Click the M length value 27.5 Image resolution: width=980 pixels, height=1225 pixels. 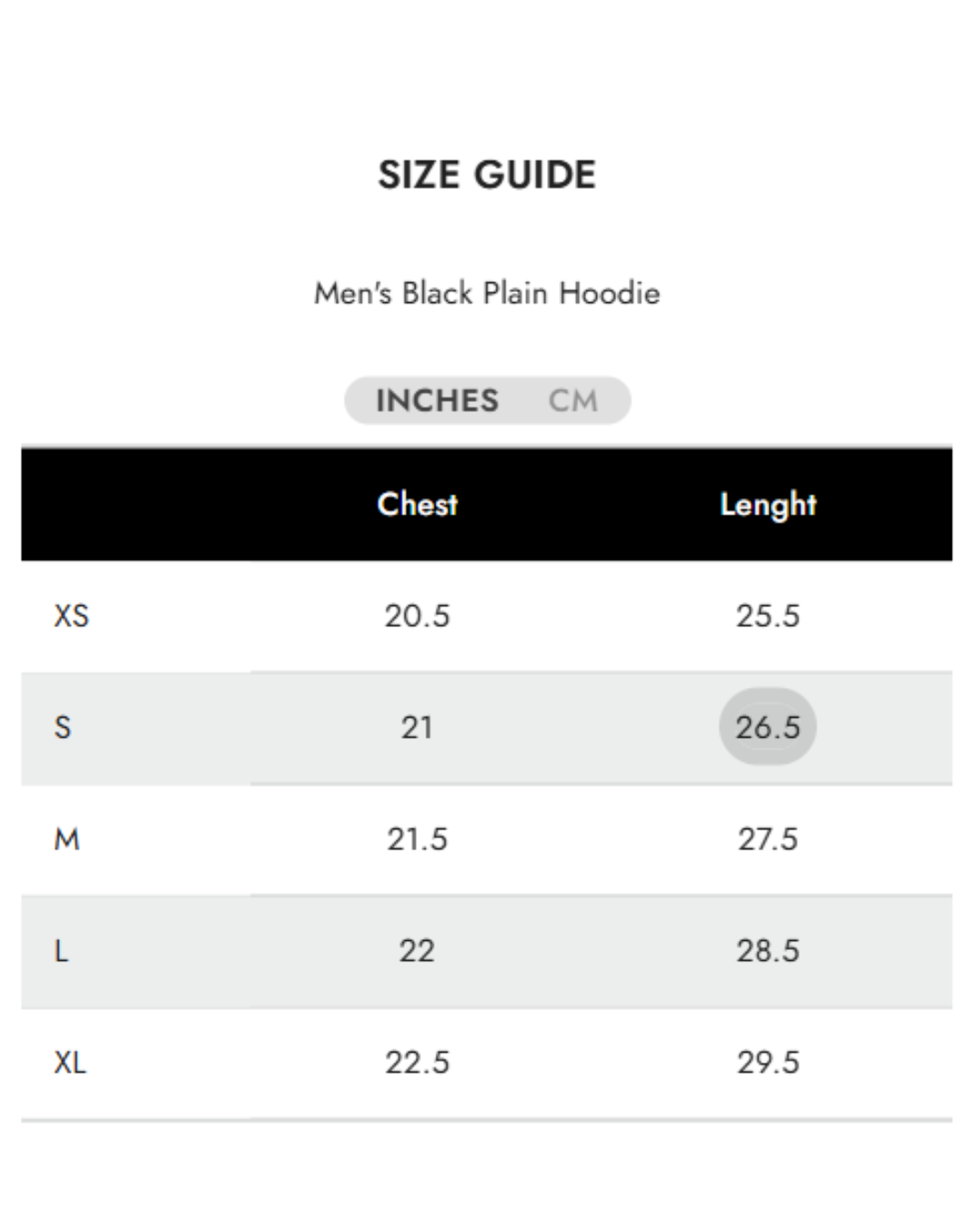[x=768, y=839]
